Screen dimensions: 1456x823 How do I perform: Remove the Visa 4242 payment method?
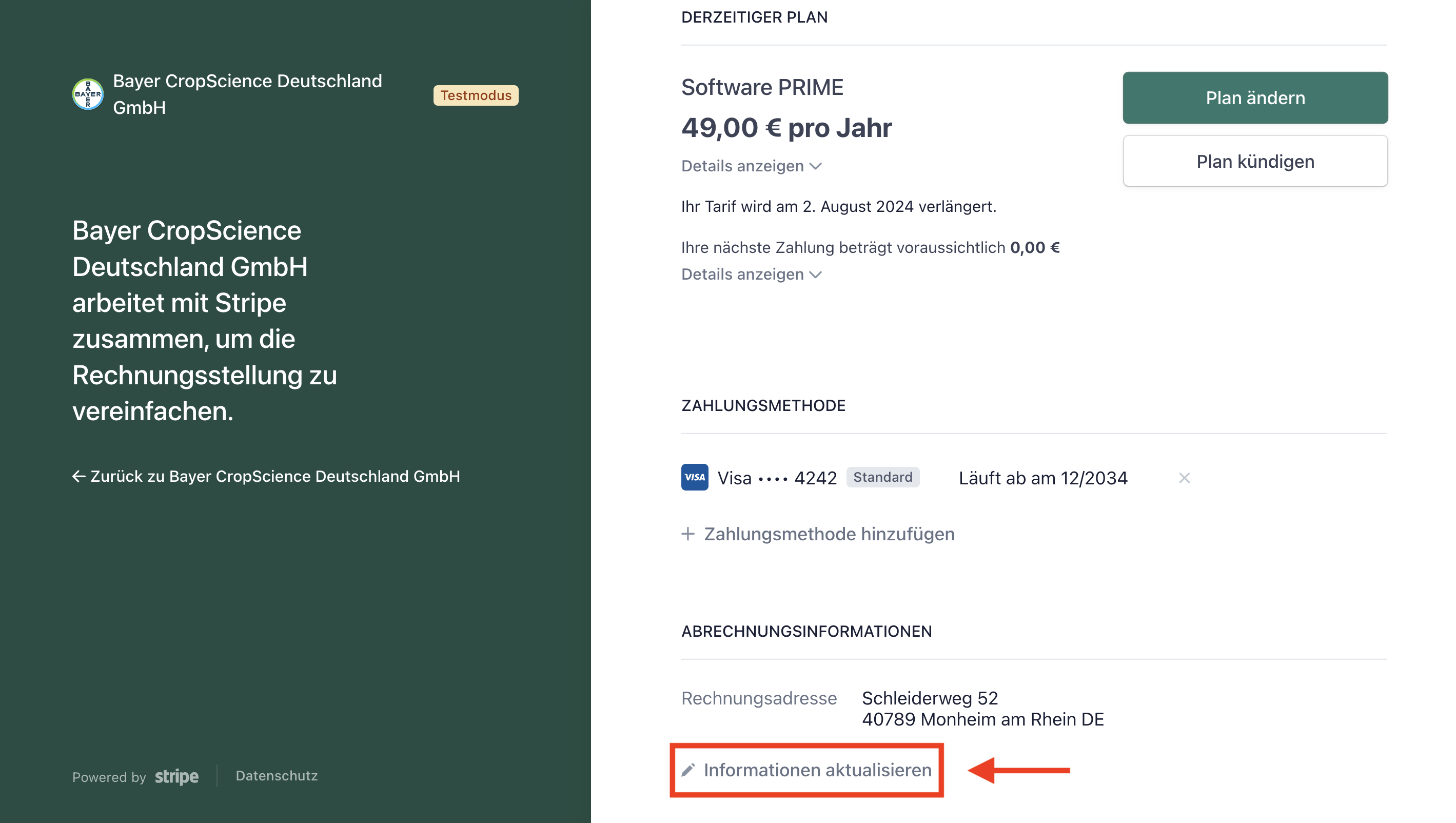pos(1184,478)
